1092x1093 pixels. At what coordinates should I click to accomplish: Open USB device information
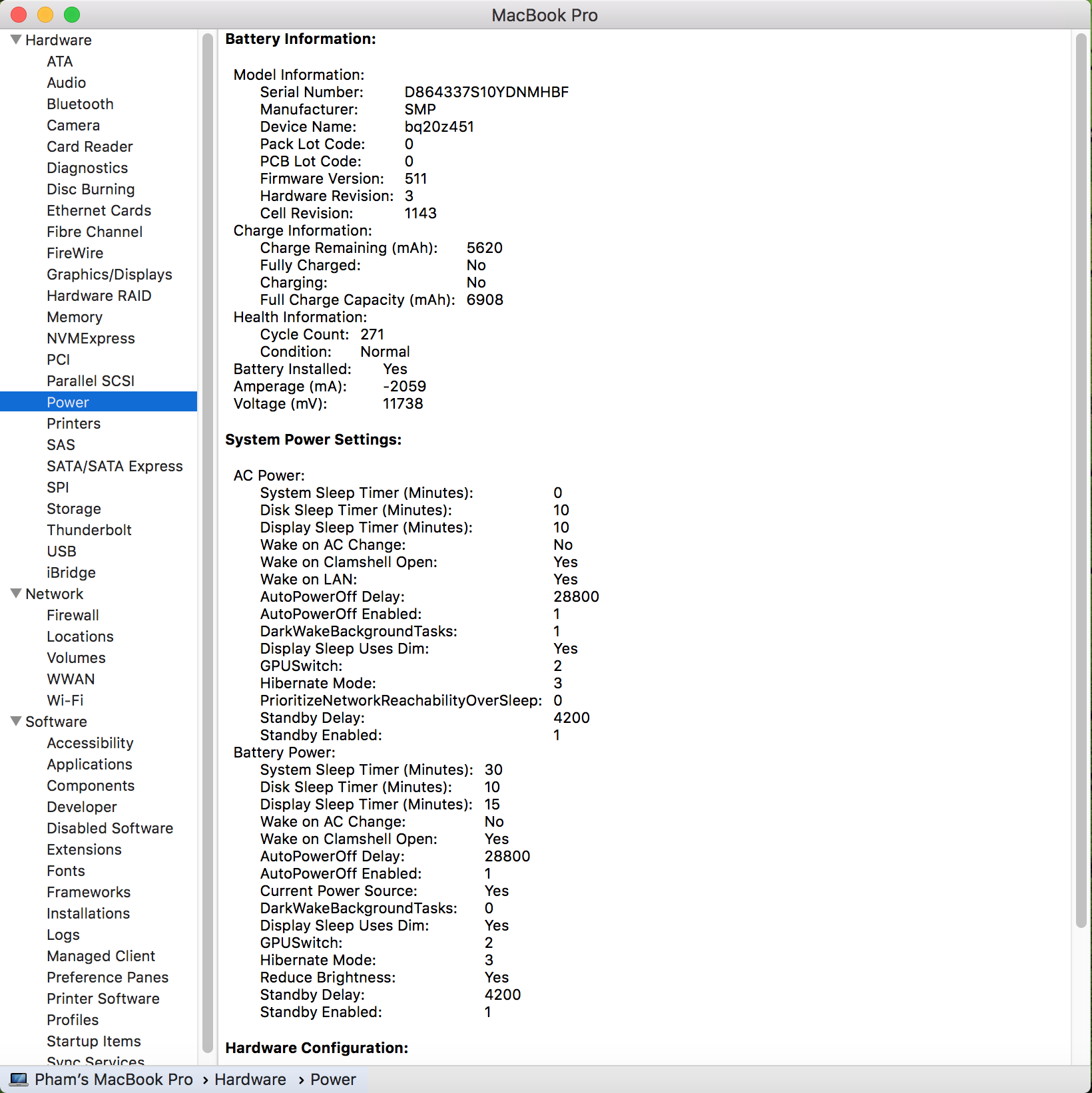pos(61,551)
